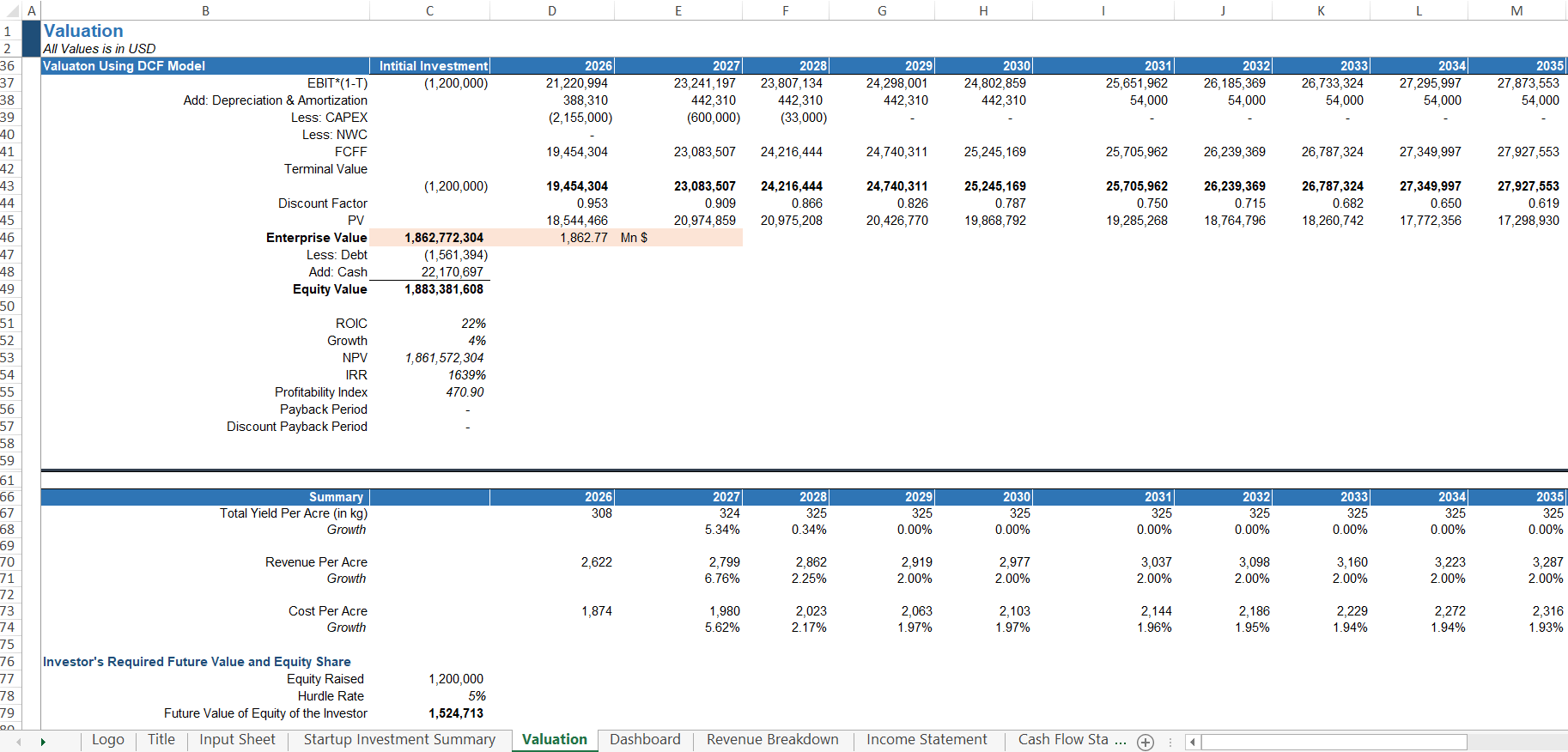
Task: Open the Startup Investment Summary tab
Action: point(399,740)
